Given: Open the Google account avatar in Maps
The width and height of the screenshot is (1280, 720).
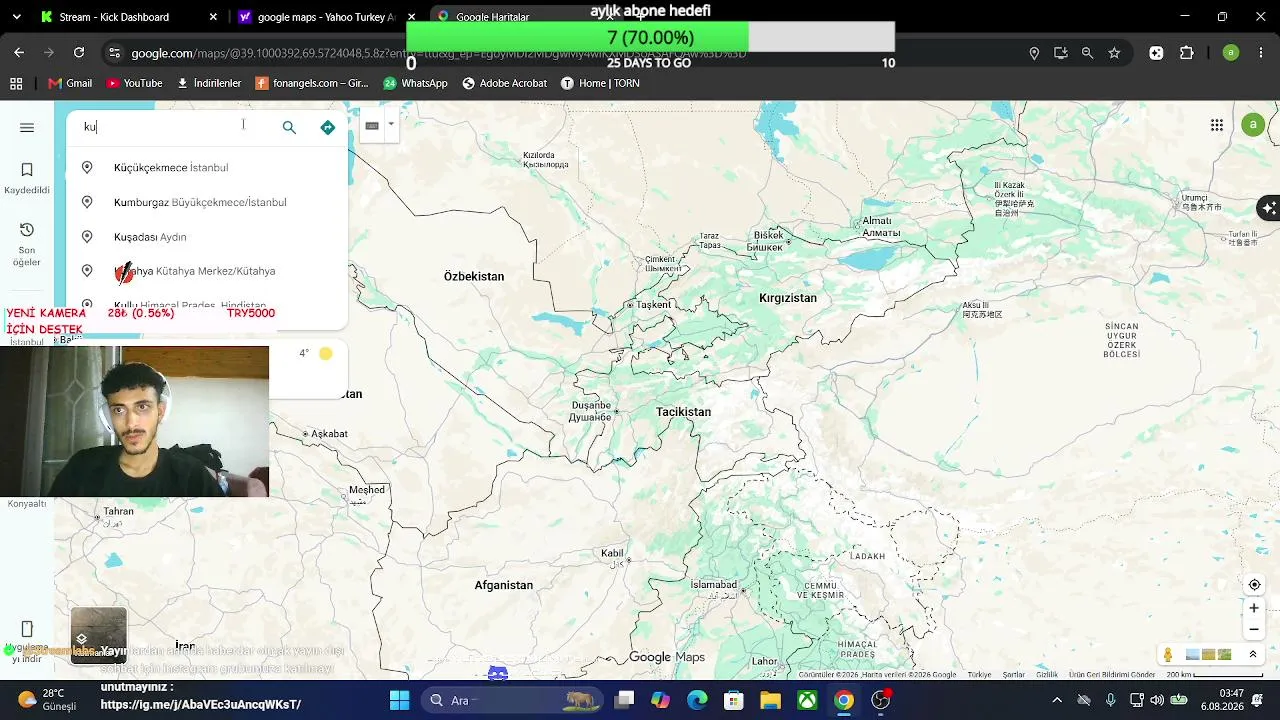Looking at the screenshot, I should (x=1253, y=125).
